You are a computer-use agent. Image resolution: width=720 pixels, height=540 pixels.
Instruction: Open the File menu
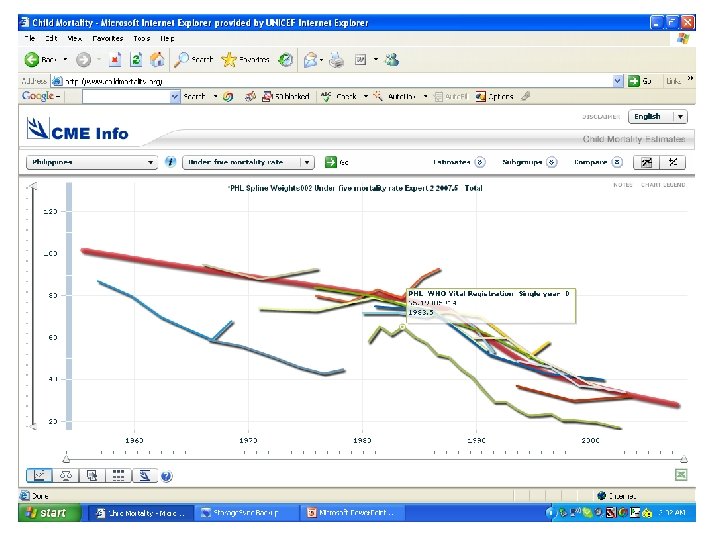tap(30, 39)
